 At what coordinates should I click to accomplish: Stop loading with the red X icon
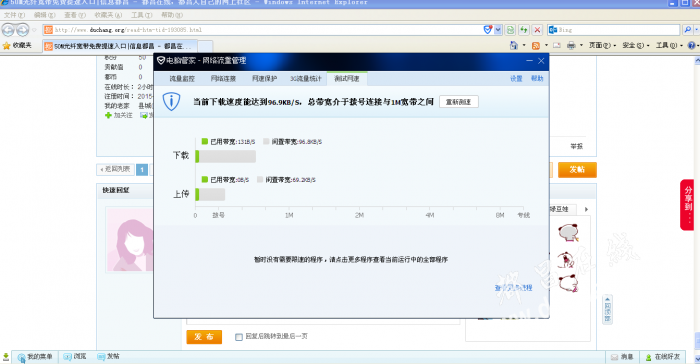[537, 30]
